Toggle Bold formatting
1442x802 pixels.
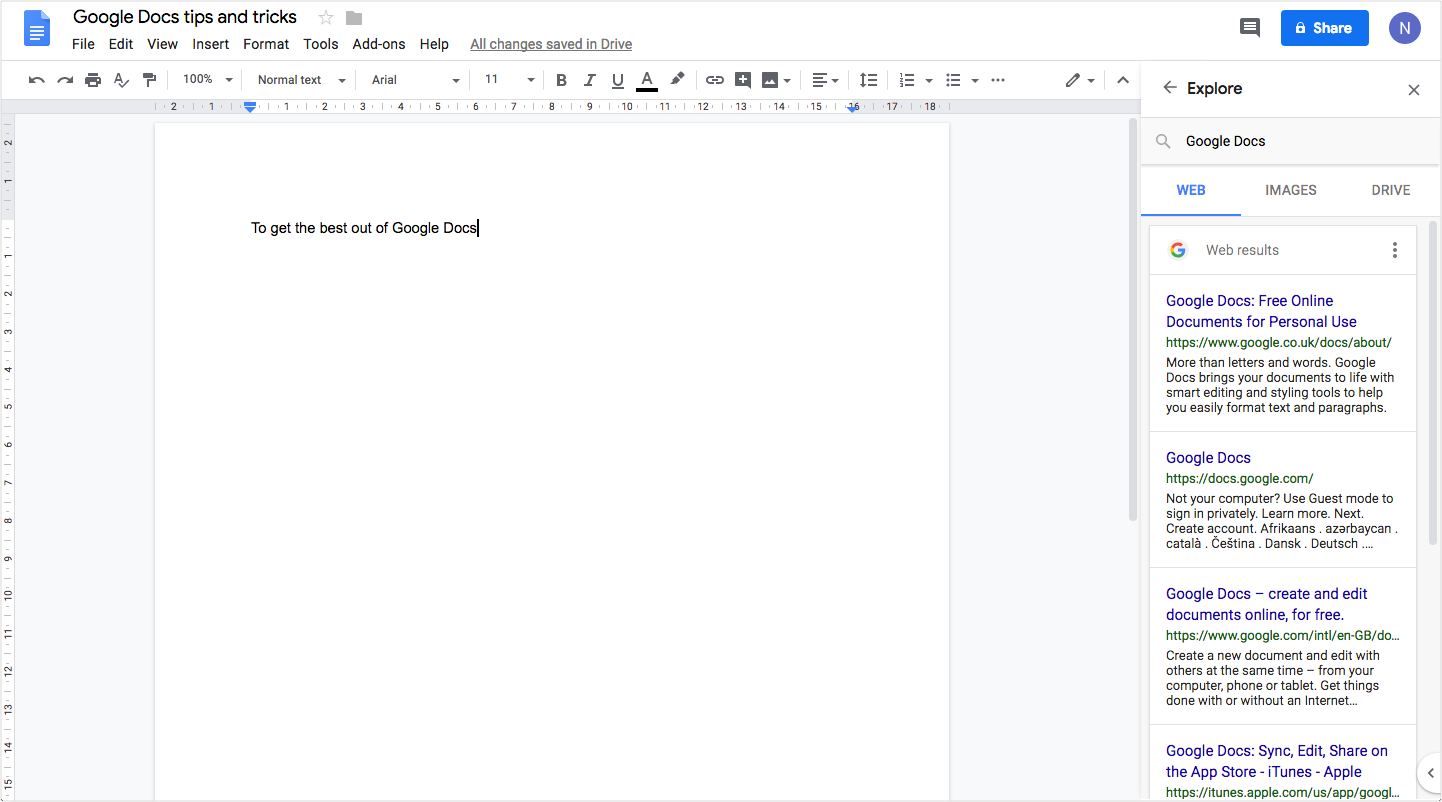pyautogui.click(x=561, y=80)
